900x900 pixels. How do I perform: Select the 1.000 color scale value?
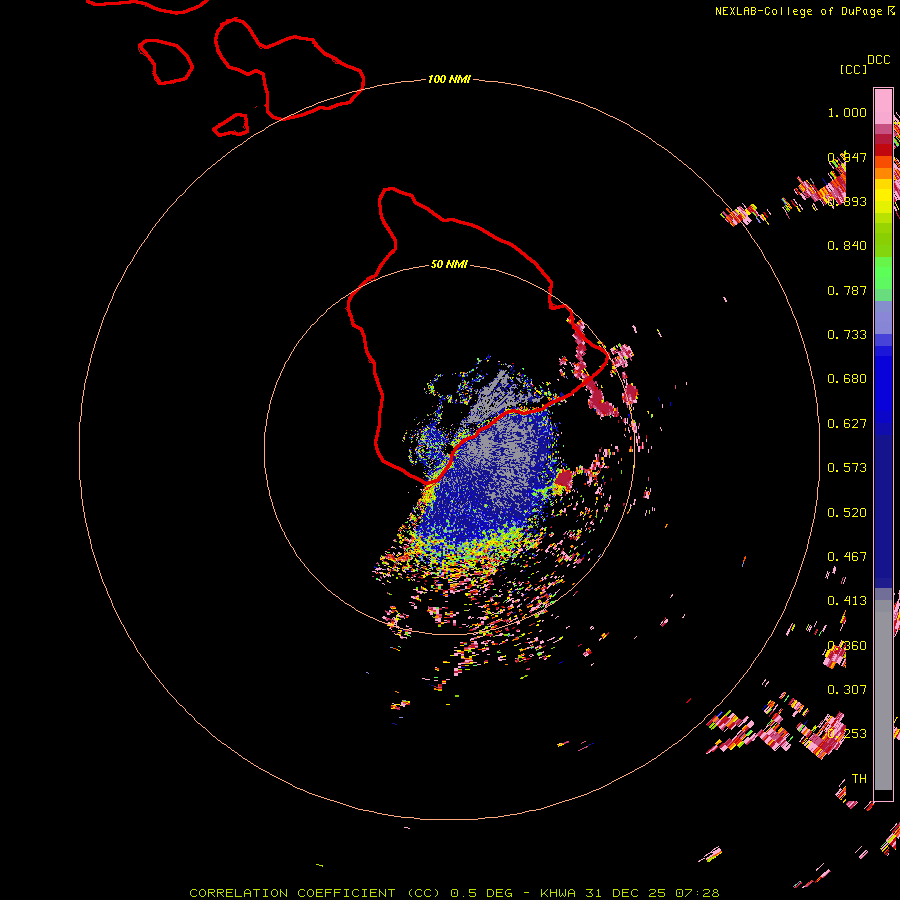847,112
